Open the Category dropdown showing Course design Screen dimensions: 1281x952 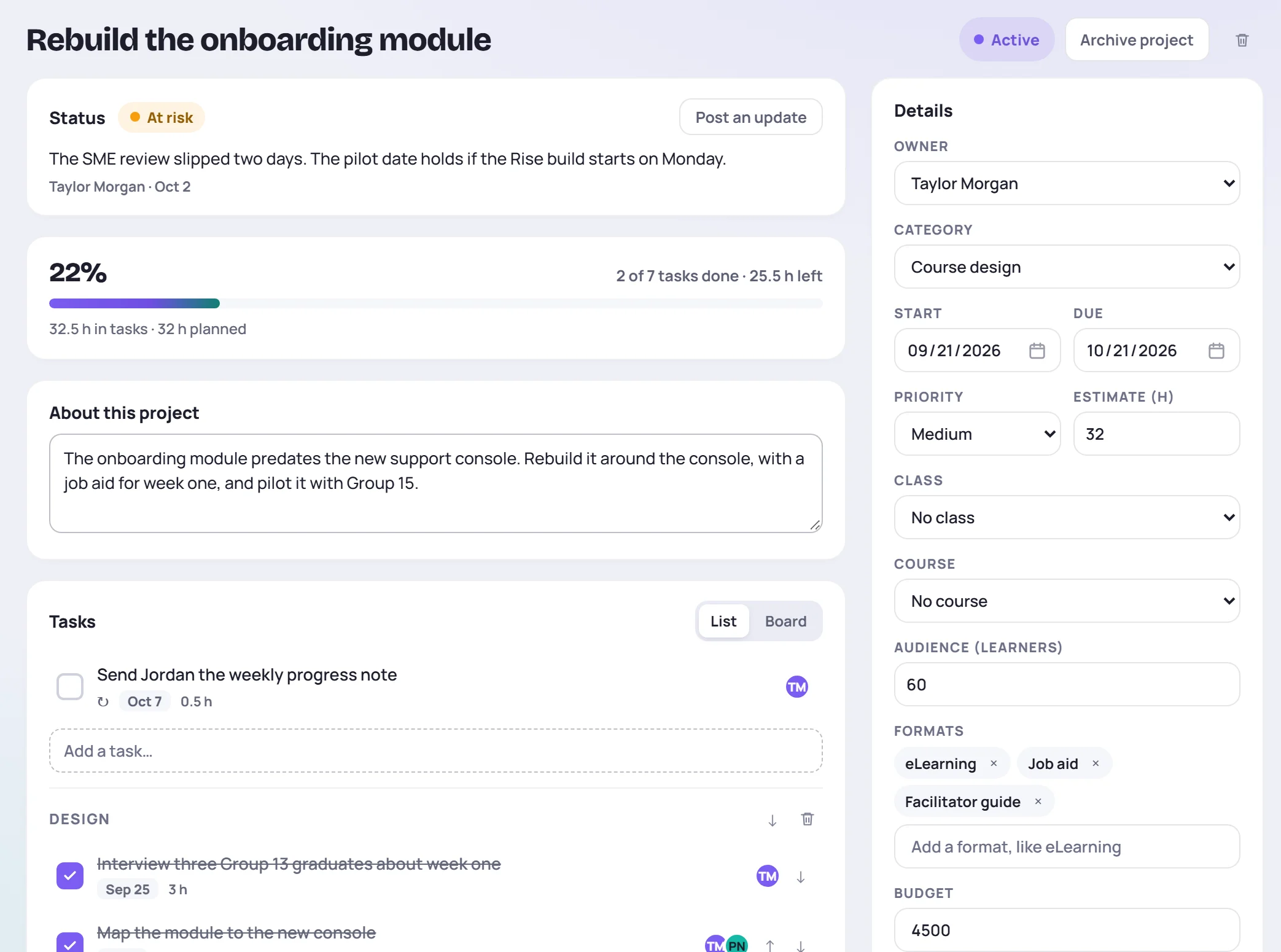tap(1067, 267)
